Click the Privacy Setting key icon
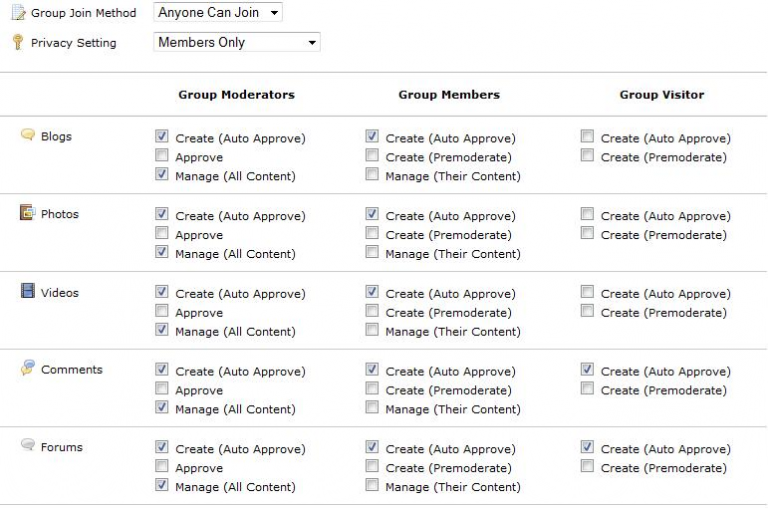The height and width of the screenshot is (509, 768). coord(18,42)
